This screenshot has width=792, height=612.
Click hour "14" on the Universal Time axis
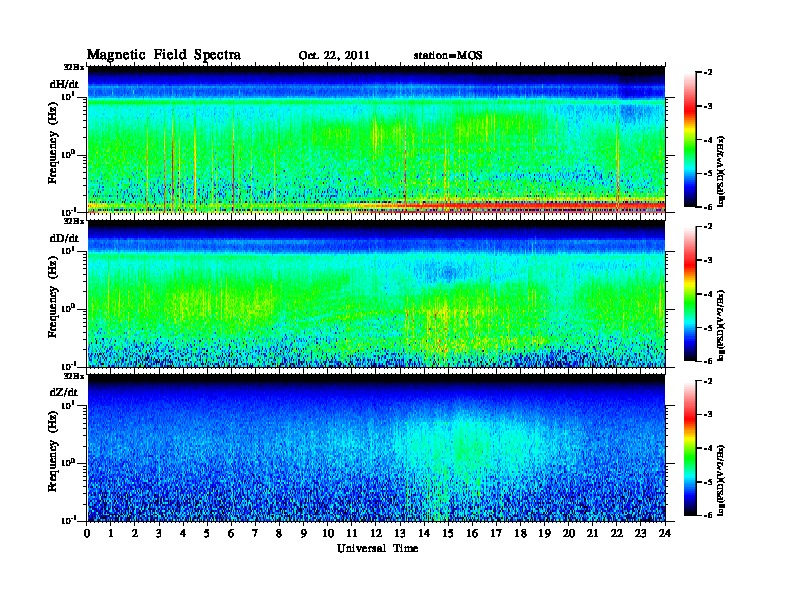[424, 533]
